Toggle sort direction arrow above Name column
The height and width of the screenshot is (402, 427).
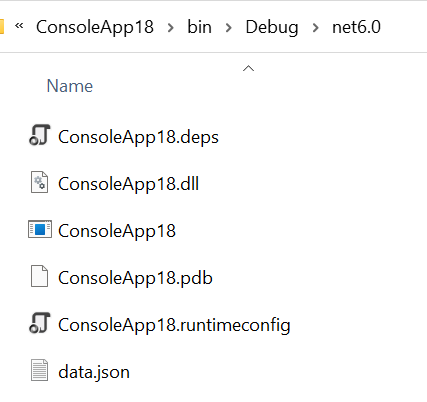point(249,68)
